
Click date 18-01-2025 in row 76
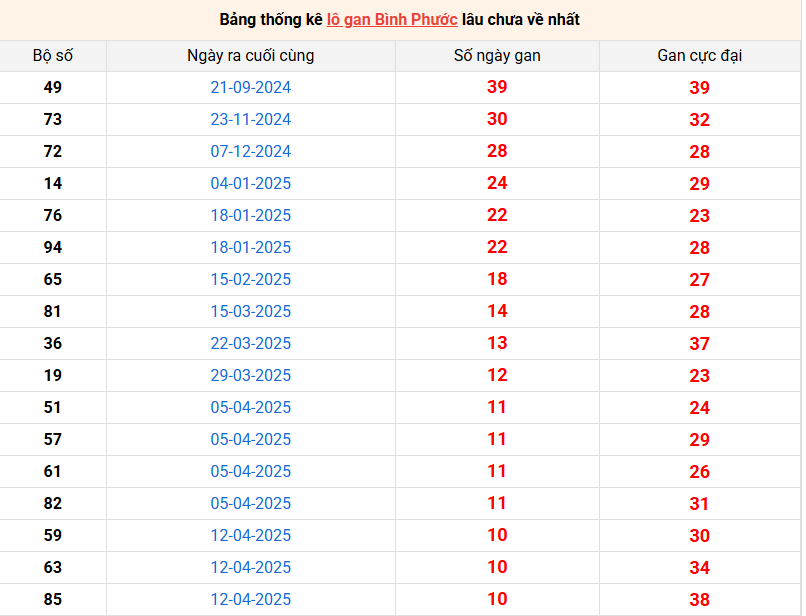point(250,216)
